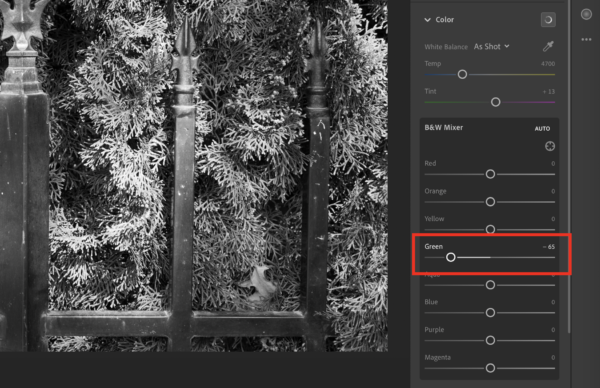Click the Magenta slider handle
The width and height of the screenshot is (600, 388).
point(490,368)
